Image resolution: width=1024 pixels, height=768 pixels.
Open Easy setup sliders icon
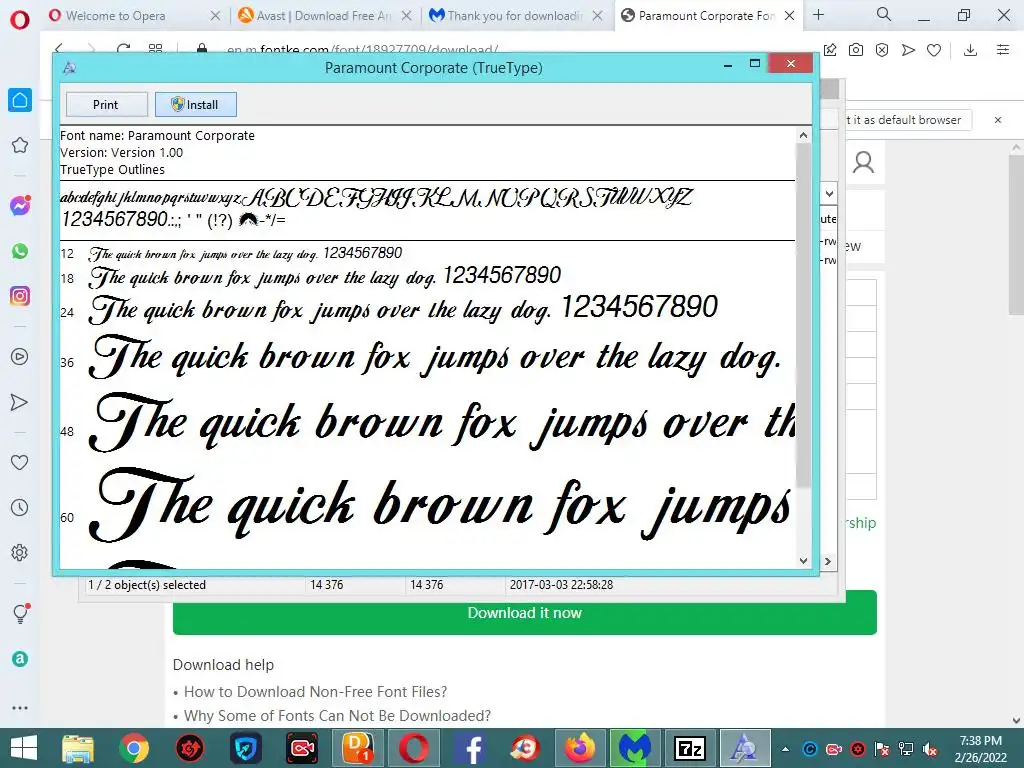pos(1003,50)
